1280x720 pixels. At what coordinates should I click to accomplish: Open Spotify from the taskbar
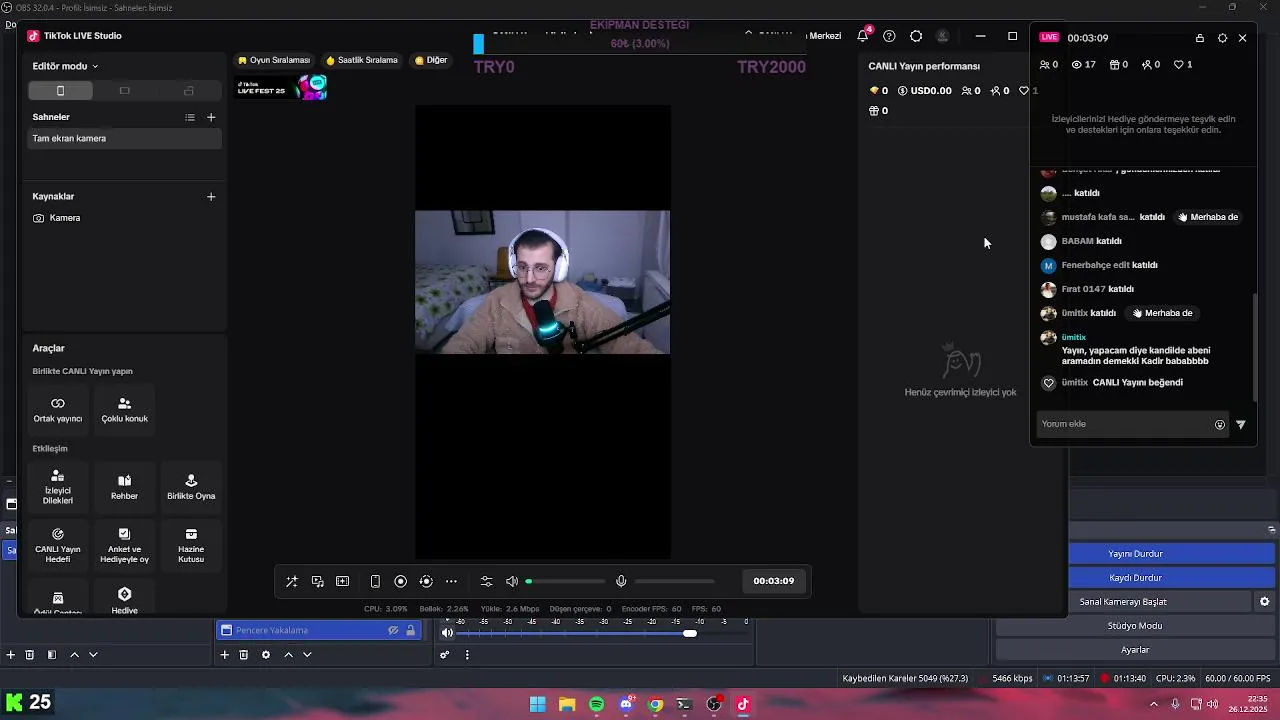click(x=596, y=704)
